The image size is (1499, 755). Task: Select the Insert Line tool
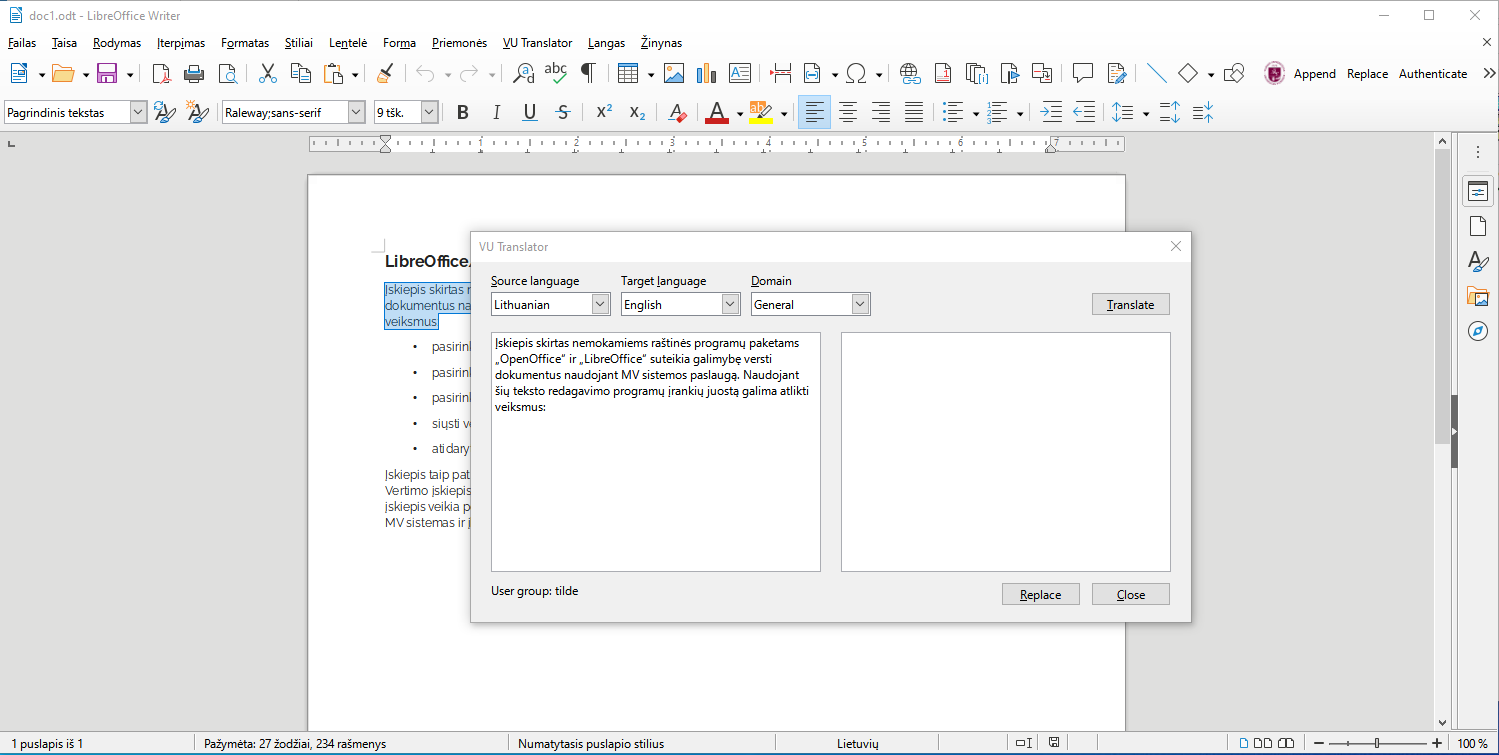(1156, 73)
